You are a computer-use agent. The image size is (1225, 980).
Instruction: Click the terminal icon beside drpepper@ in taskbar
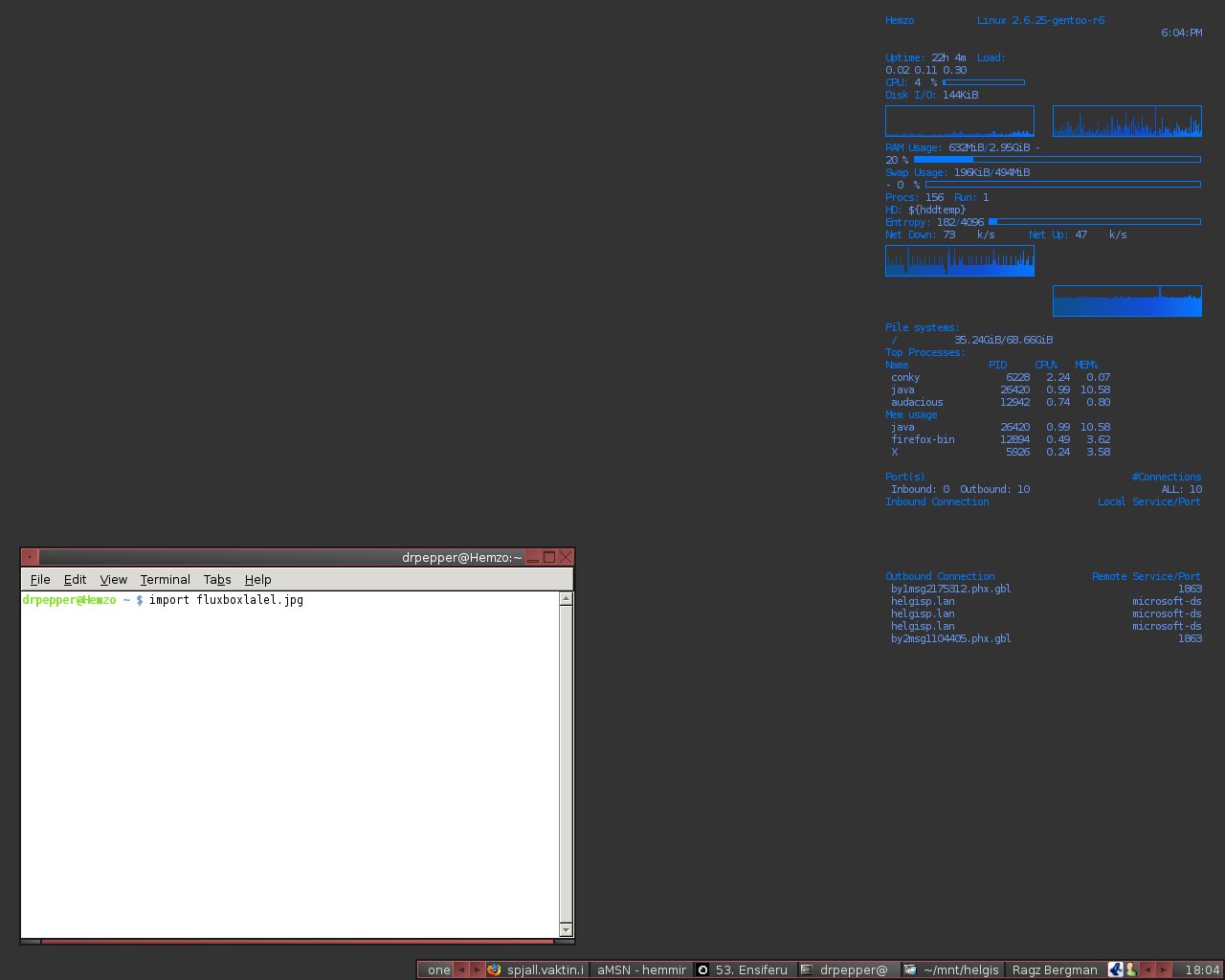click(806, 969)
